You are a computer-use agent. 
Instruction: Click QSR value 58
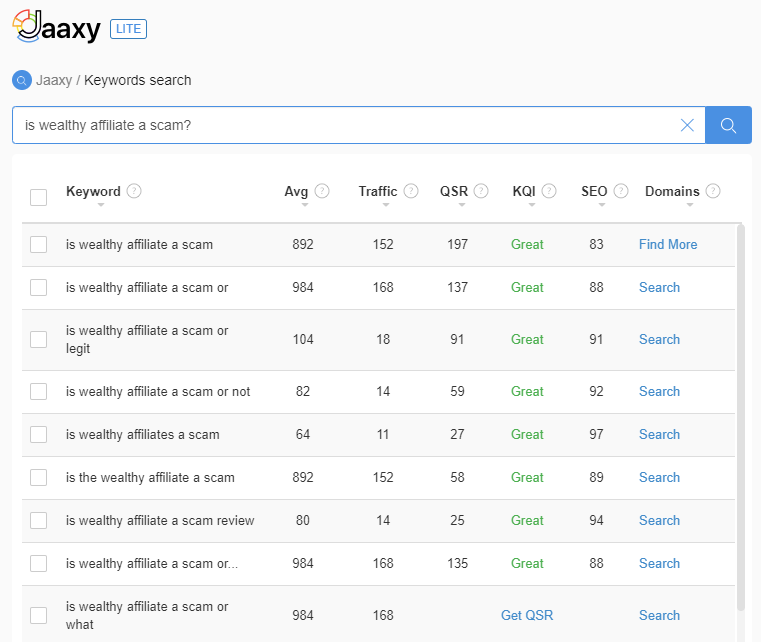coord(457,477)
